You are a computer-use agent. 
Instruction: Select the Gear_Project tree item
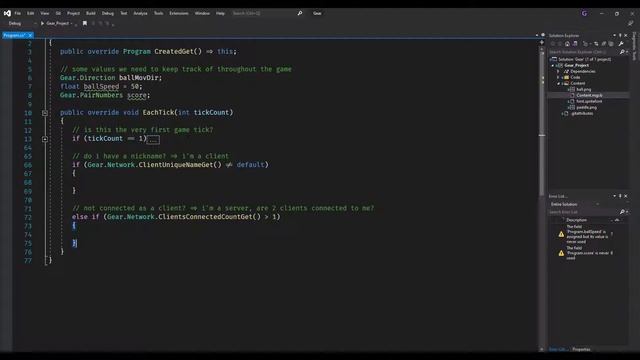(576, 65)
